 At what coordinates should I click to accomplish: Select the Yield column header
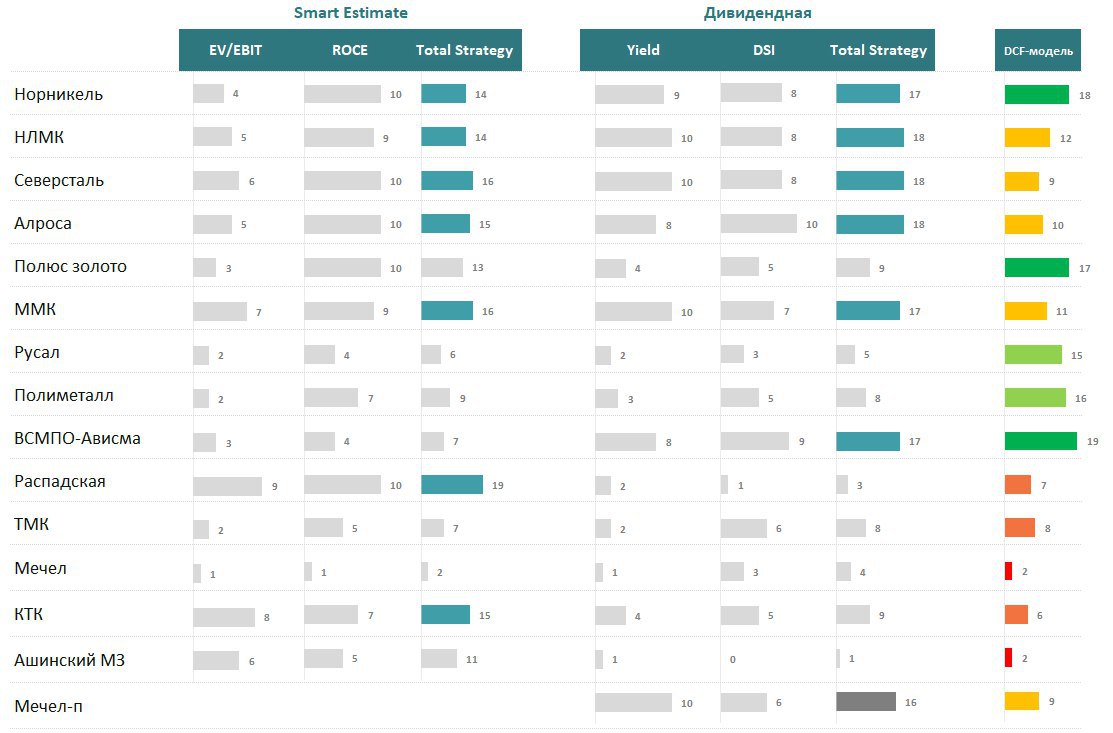(x=643, y=50)
